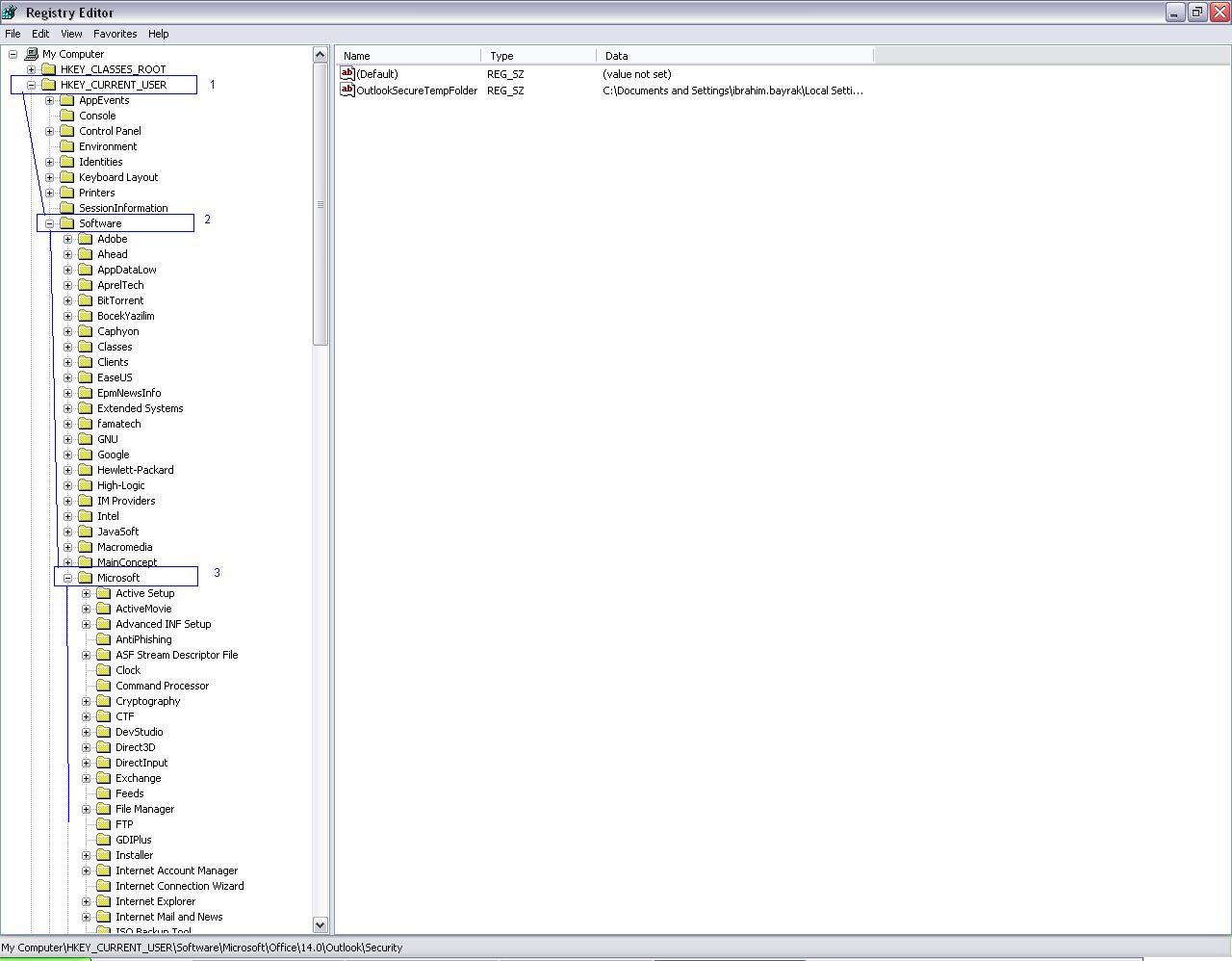Select the (Default) value name
The width and height of the screenshot is (1232, 961).
(x=377, y=74)
